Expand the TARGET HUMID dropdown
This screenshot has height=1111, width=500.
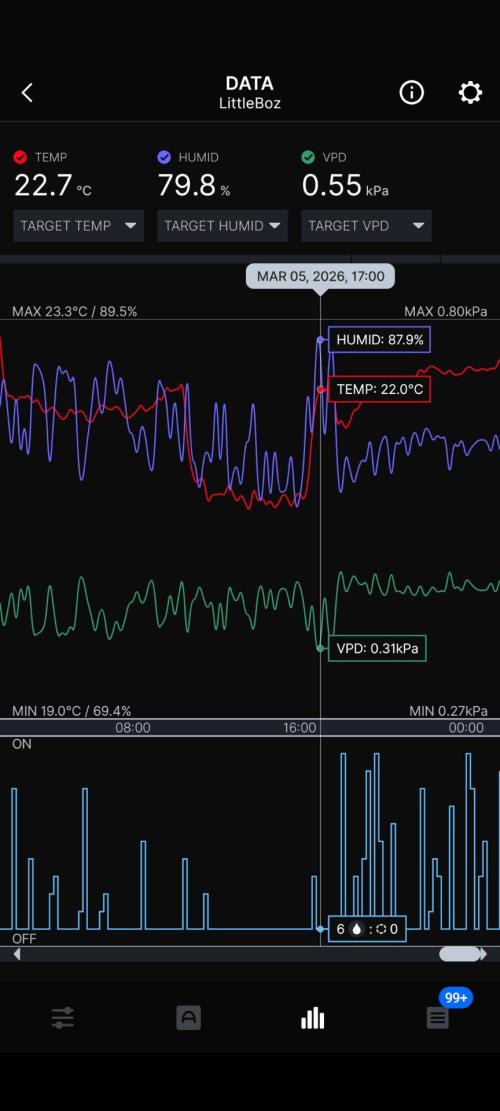coord(222,225)
